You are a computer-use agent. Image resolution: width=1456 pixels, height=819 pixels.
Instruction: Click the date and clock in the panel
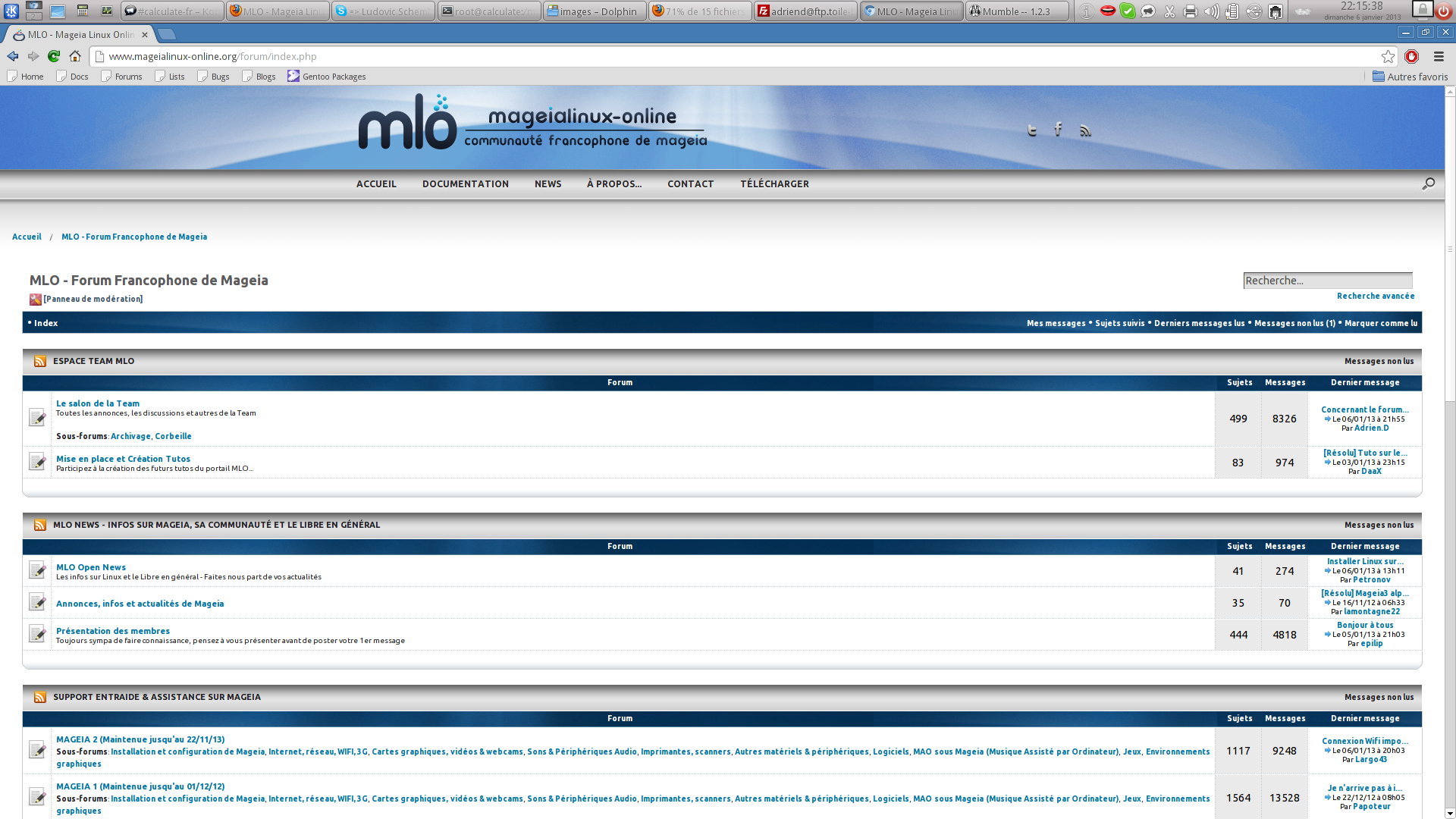[x=1362, y=11]
